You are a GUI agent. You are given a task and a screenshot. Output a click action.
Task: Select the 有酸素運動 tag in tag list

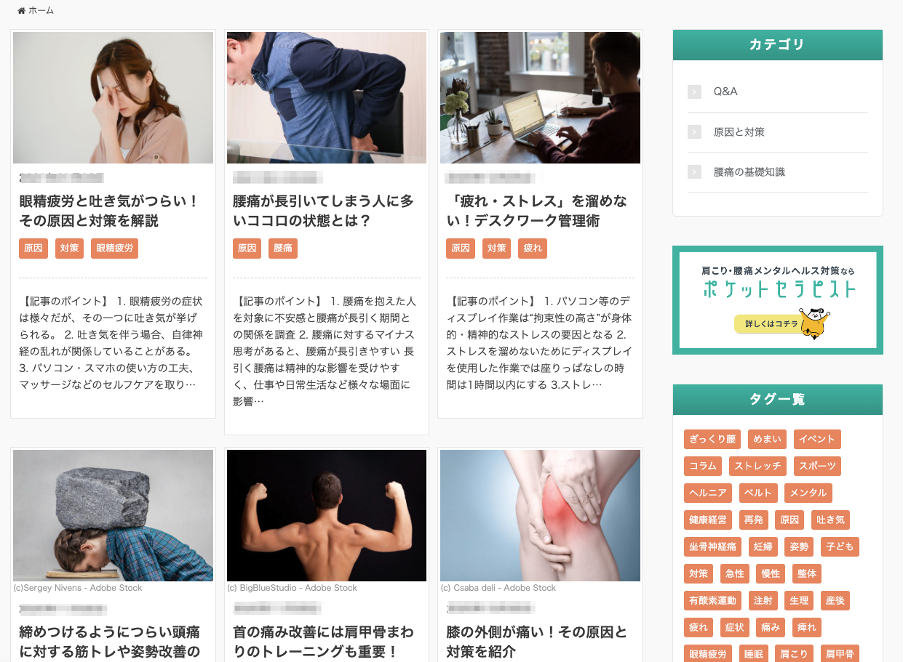[x=713, y=600]
